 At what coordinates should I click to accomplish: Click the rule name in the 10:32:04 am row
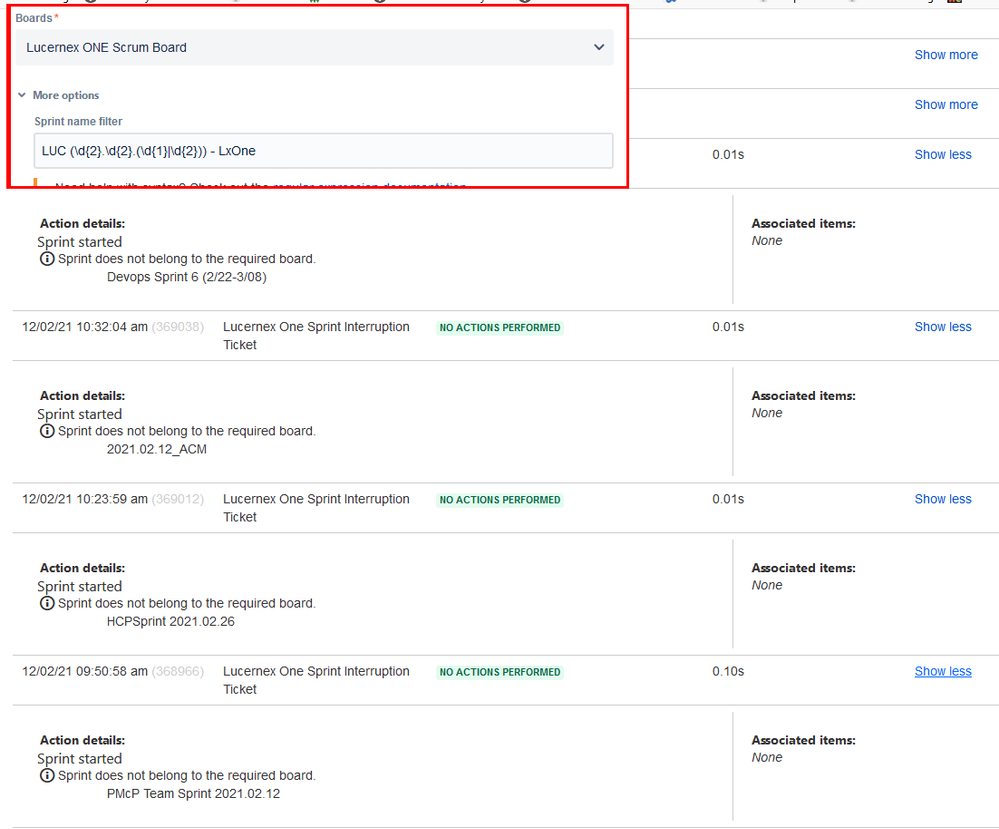[x=316, y=336]
